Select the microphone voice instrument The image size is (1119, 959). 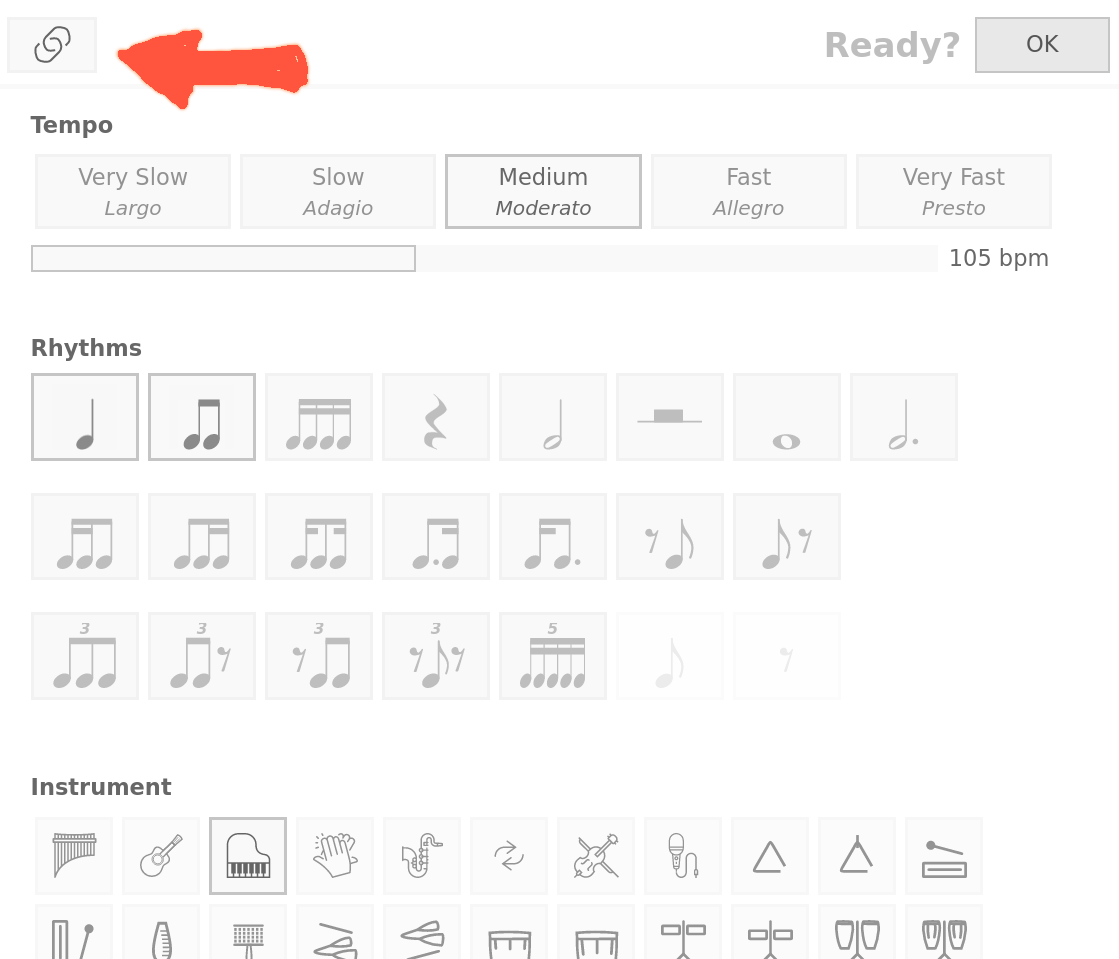tap(683, 856)
